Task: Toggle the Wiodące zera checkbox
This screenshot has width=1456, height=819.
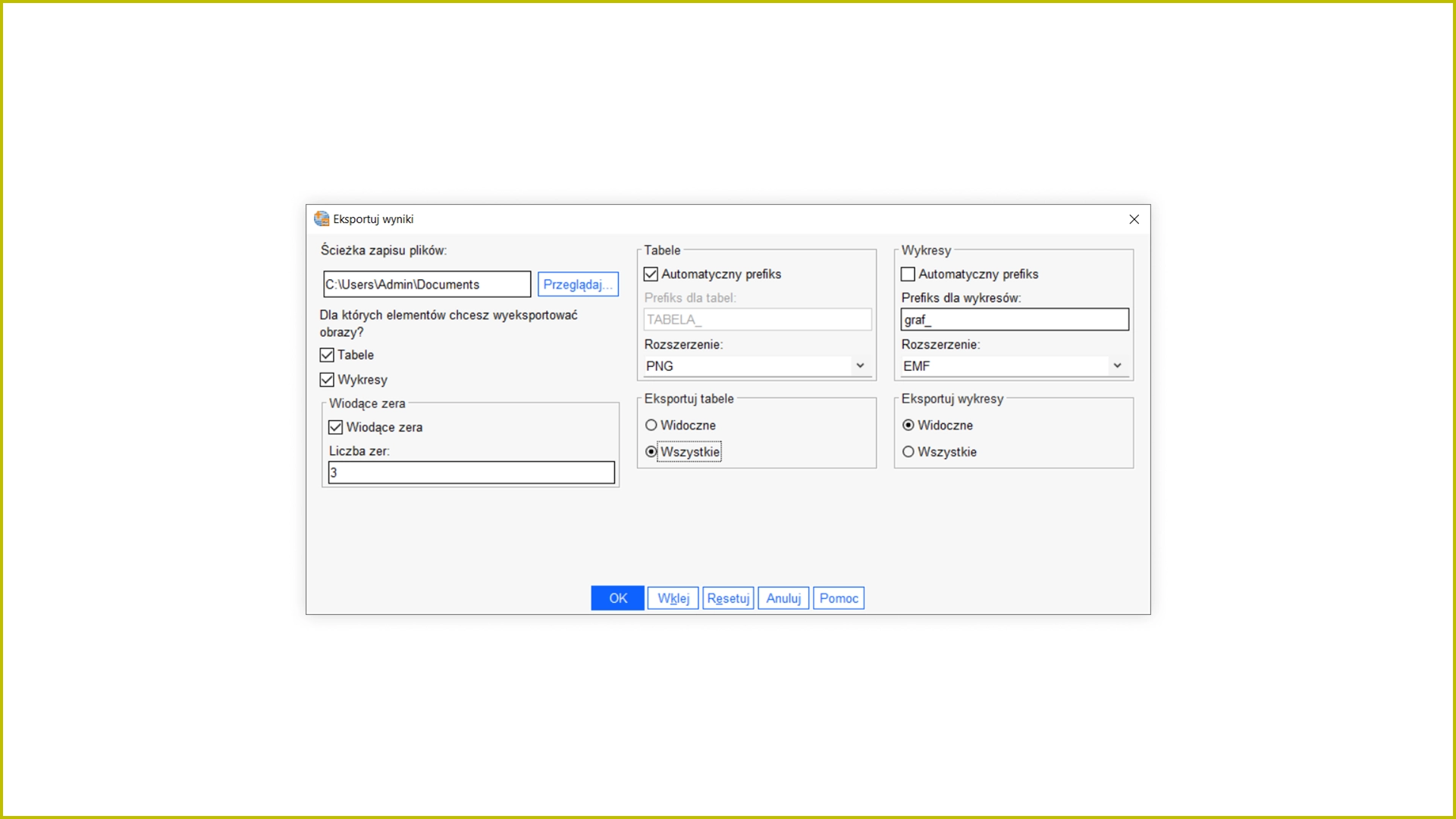Action: (x=336, y=428)
